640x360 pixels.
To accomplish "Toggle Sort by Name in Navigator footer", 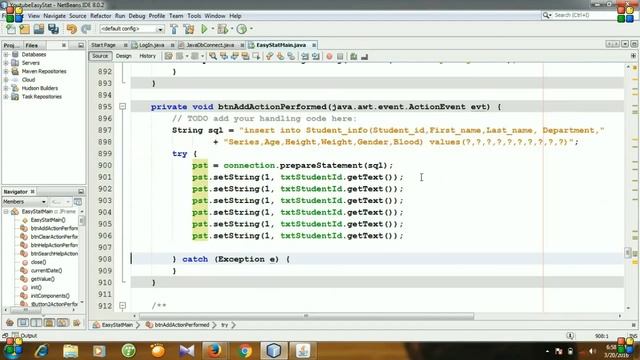I will tap(62, 323).
